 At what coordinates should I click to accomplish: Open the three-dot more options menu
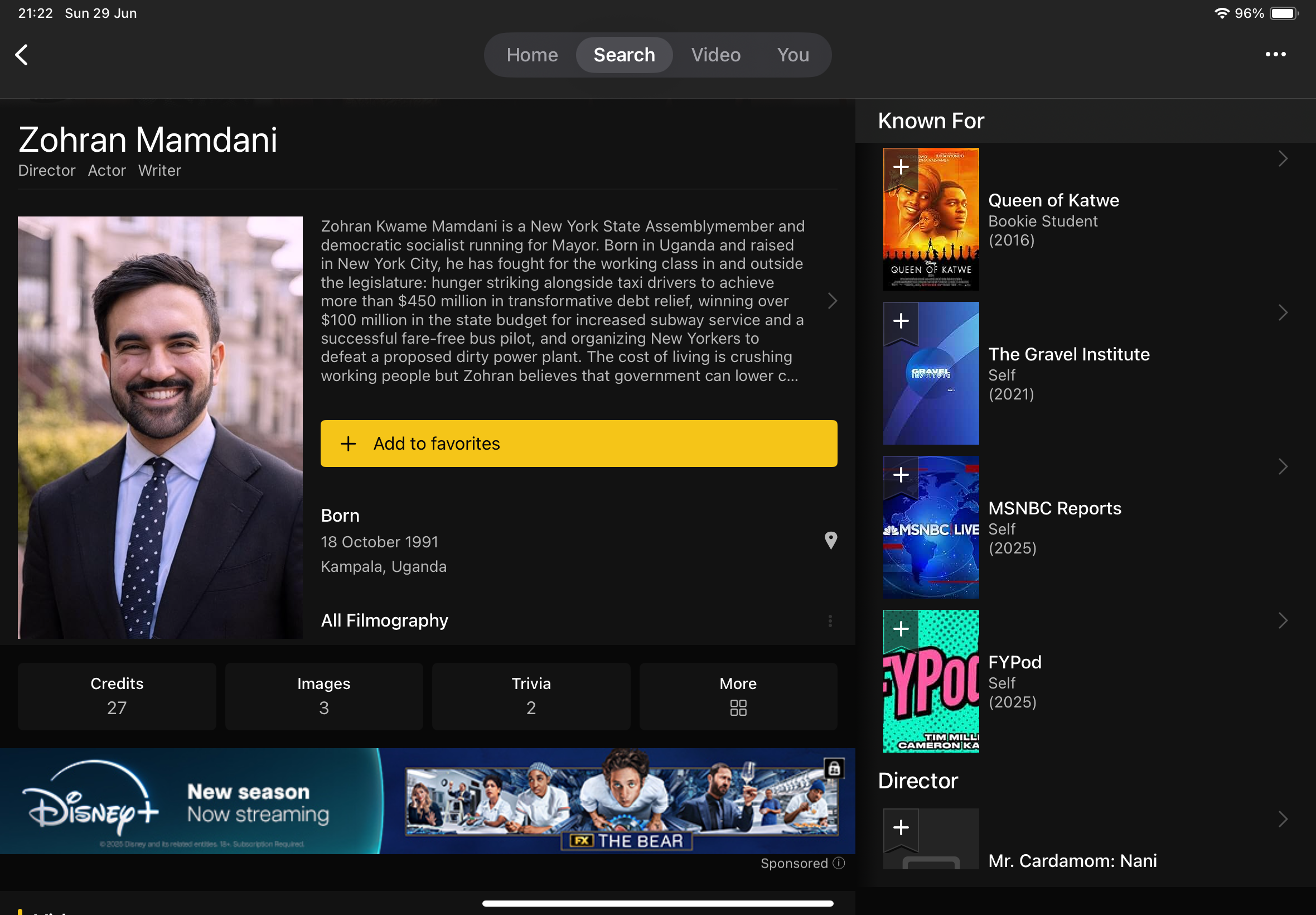point(1275,54)
